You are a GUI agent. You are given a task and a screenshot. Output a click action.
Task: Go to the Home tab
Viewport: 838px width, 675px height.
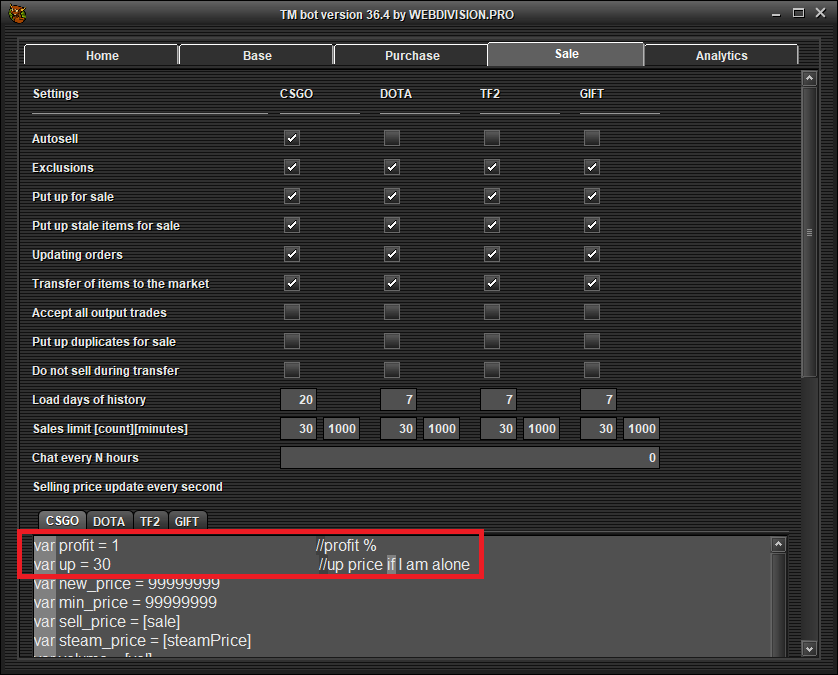click(102, 56)
